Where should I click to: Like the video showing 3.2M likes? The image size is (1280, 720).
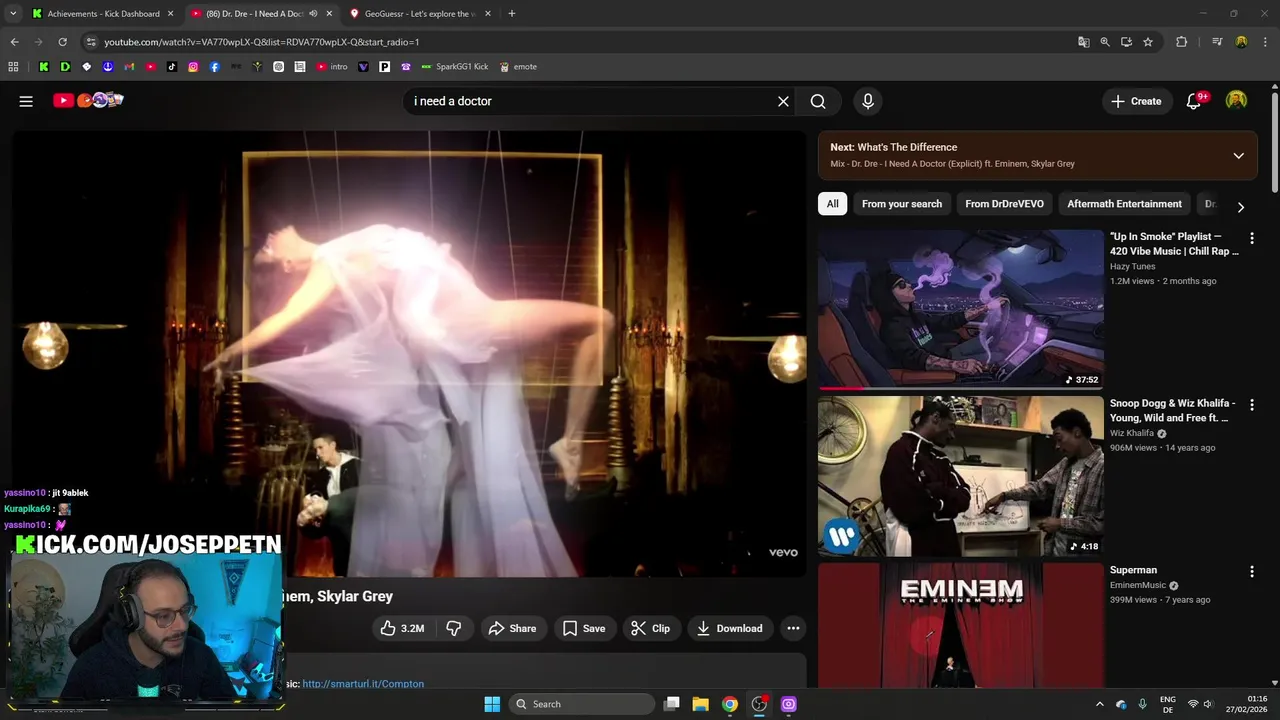(x=403, y=628)
